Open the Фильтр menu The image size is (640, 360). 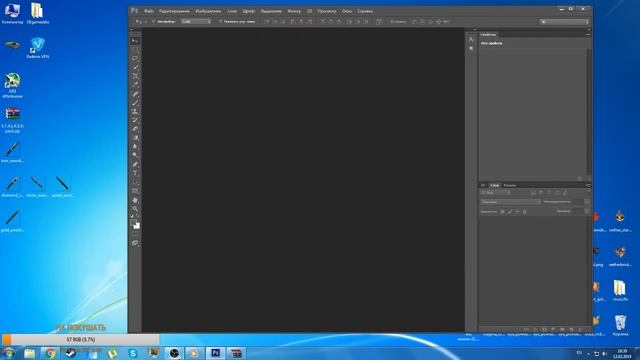coord(294,11)
